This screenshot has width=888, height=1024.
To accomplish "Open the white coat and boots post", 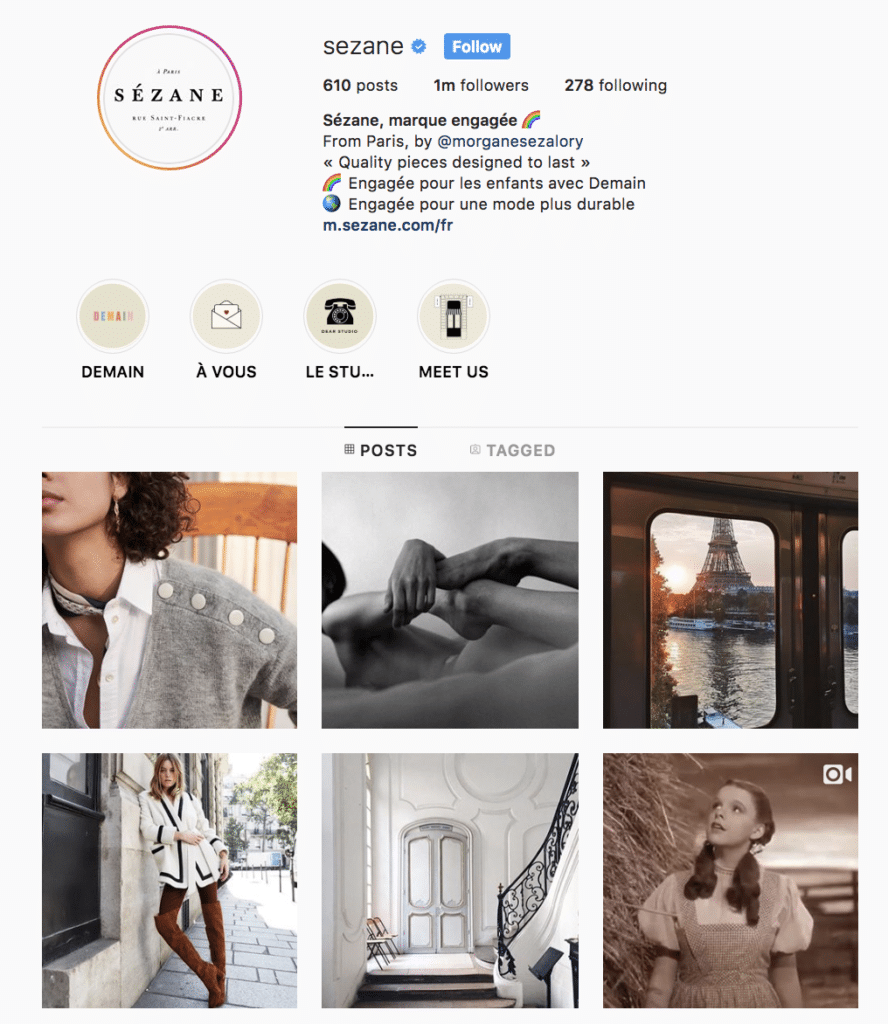I will pyautogui.click(x=170, y=880).
